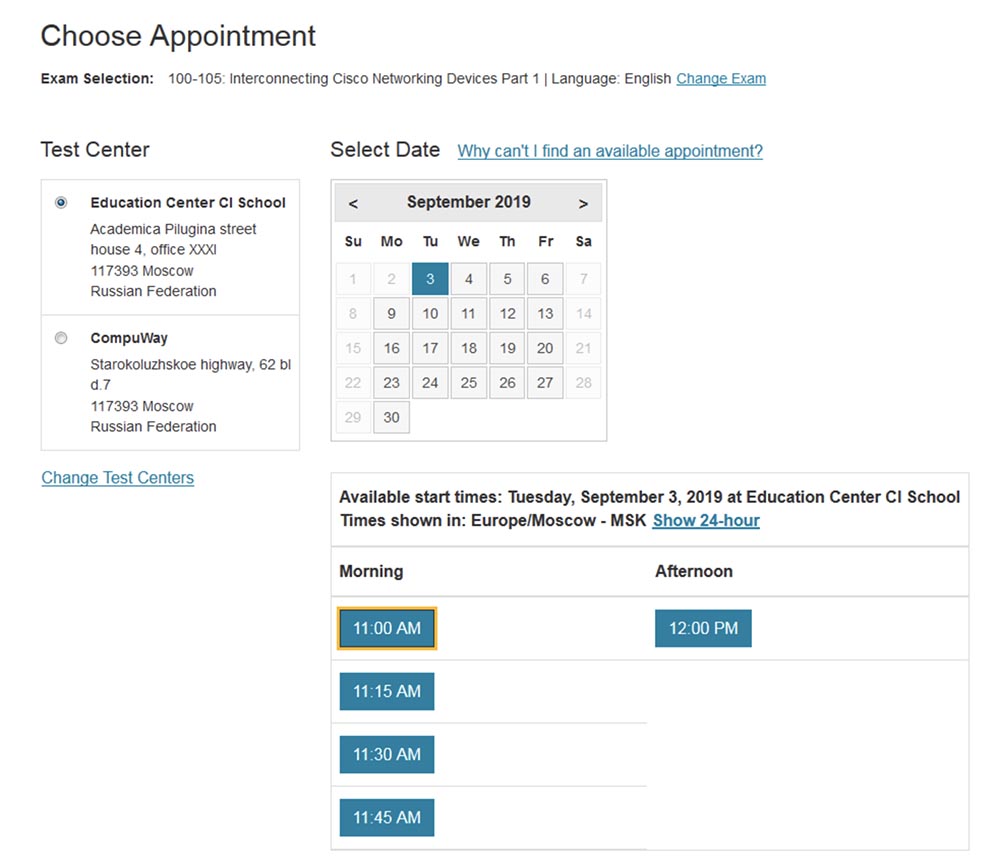This screenshot has height=864, width=1000.
Task: Choose September 13 on the calendar
Action: 545,314
